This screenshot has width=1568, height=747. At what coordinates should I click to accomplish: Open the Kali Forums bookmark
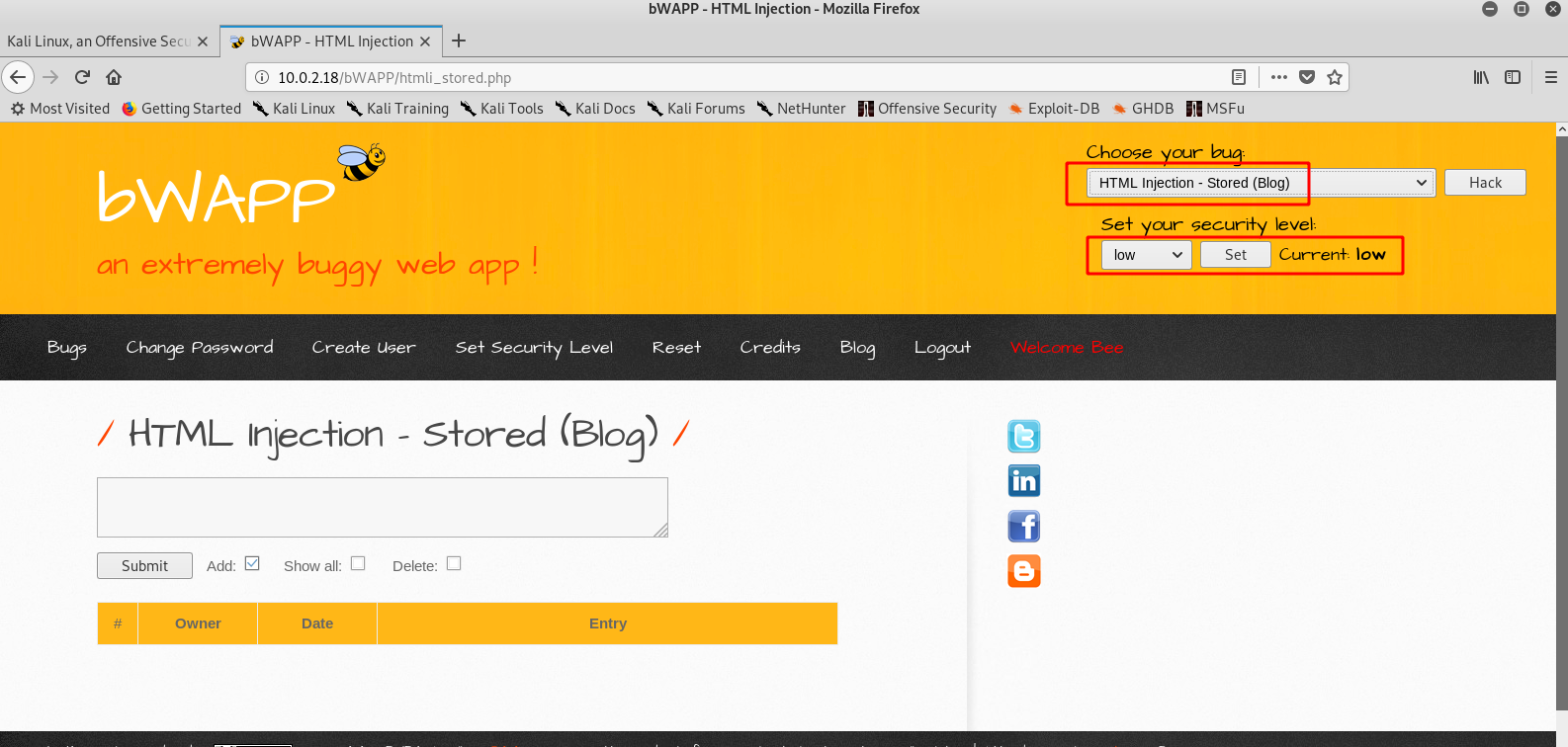pos(696,109)
